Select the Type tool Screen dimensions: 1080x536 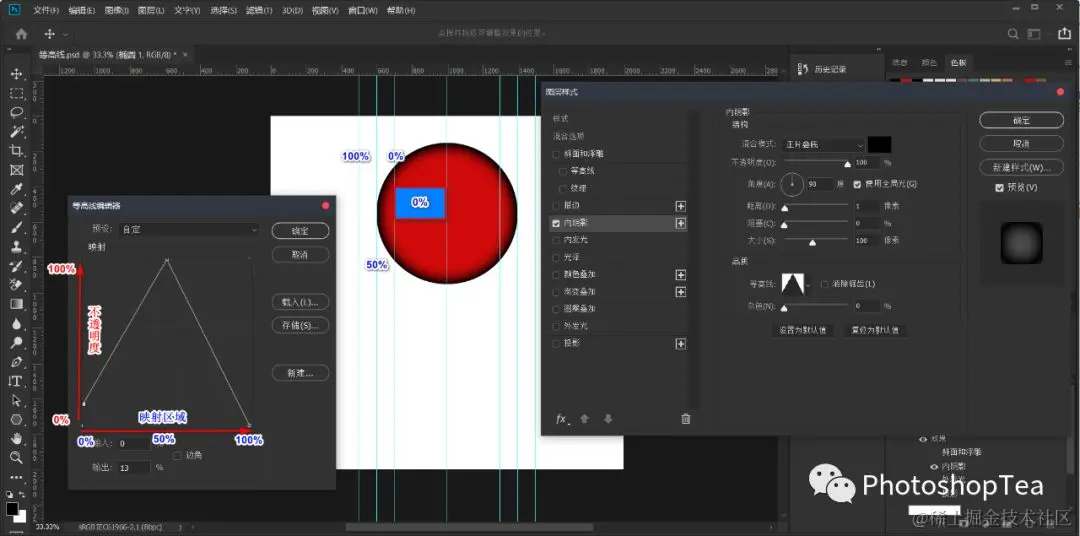[x=15, y=381]
